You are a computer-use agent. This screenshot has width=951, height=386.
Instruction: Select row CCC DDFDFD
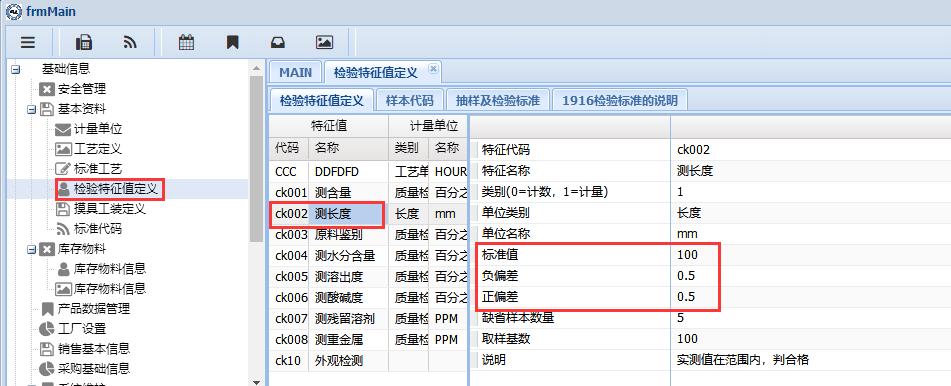click(x=368, y=172)
